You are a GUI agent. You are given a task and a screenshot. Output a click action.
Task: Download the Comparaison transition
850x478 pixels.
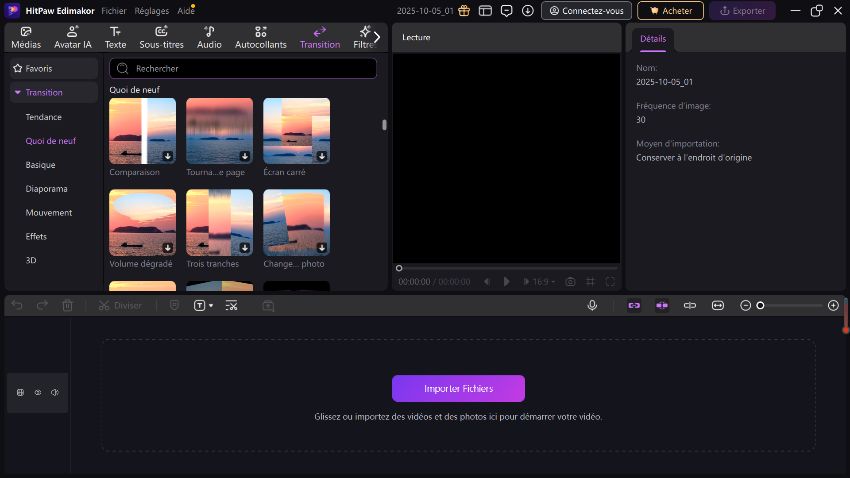tap(168, 156)
